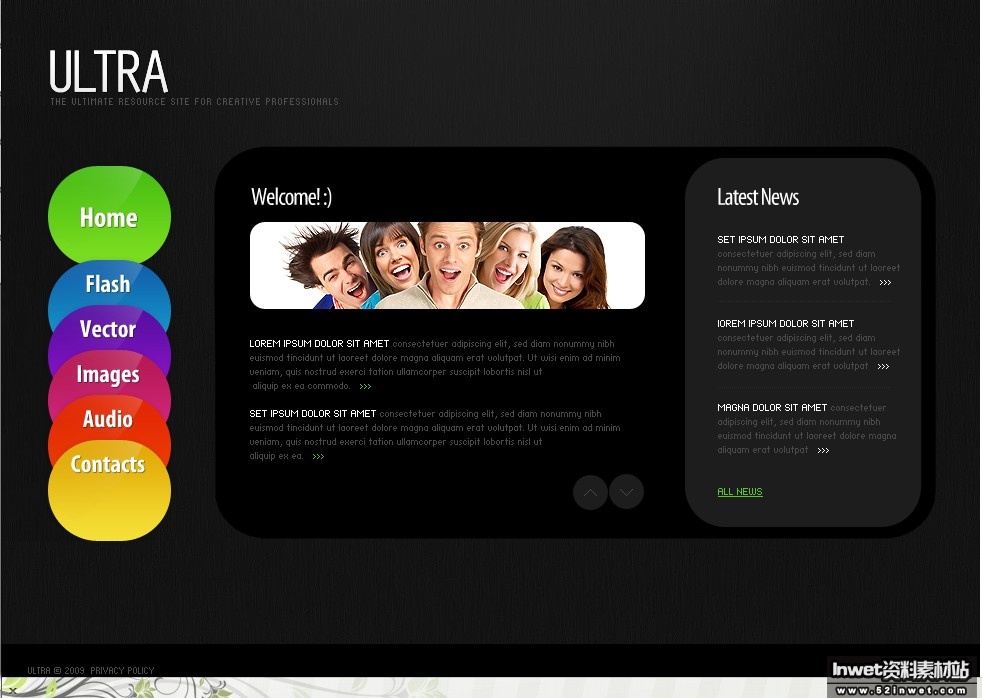Select the Vector menu item
This screenshot has width=982, height=698.
point(108,329)
